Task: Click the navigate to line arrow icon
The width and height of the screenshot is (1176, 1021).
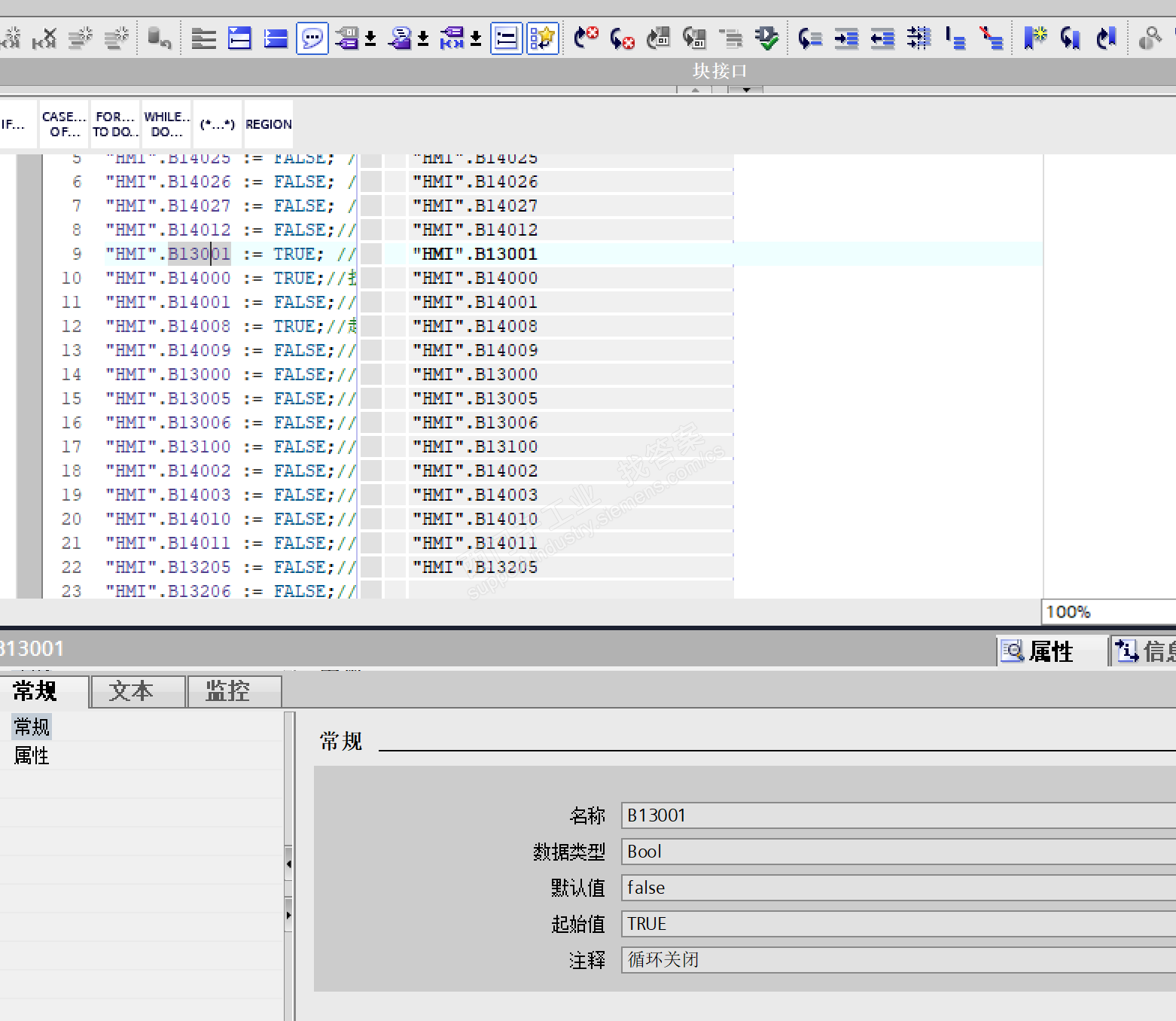Action: [x=809, y=38]
